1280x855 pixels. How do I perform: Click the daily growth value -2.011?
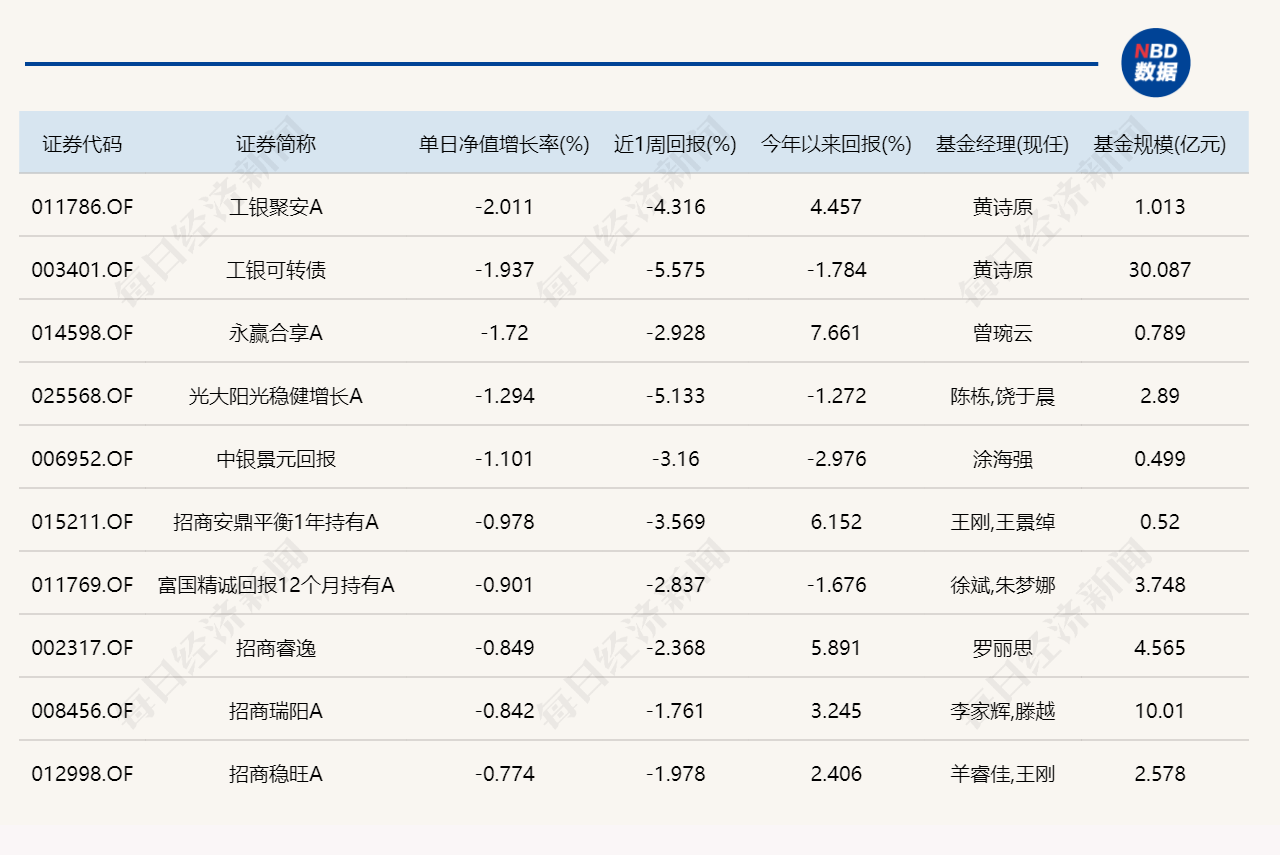click(504, 207)
